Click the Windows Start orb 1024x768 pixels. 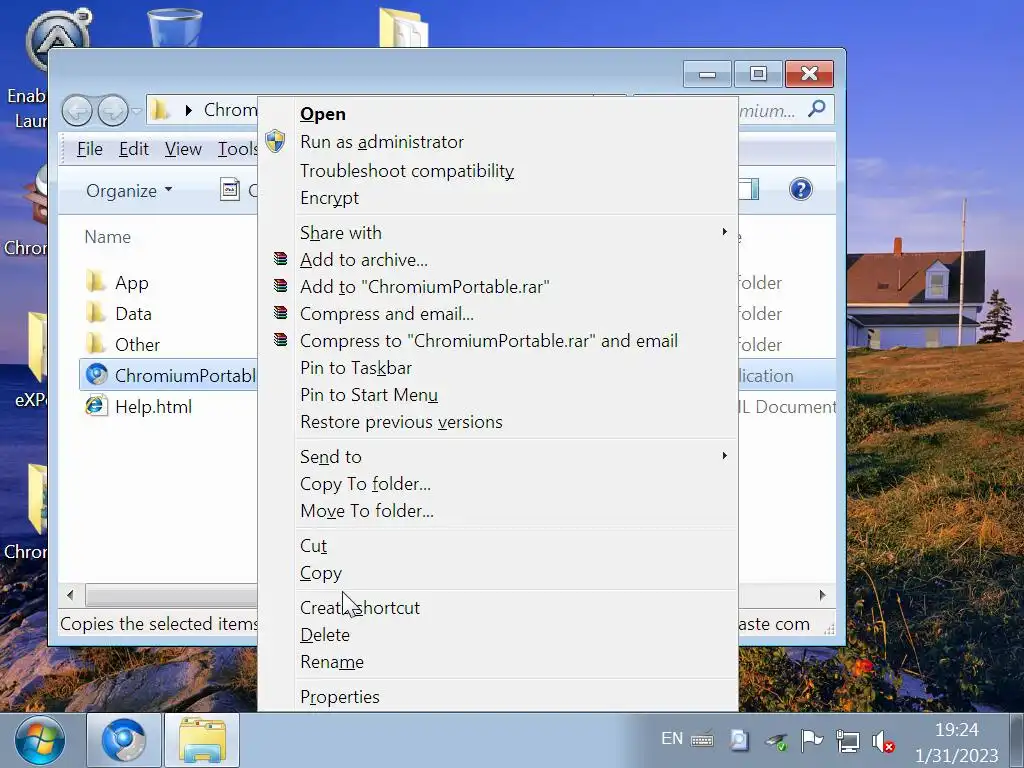pos(40,741)
